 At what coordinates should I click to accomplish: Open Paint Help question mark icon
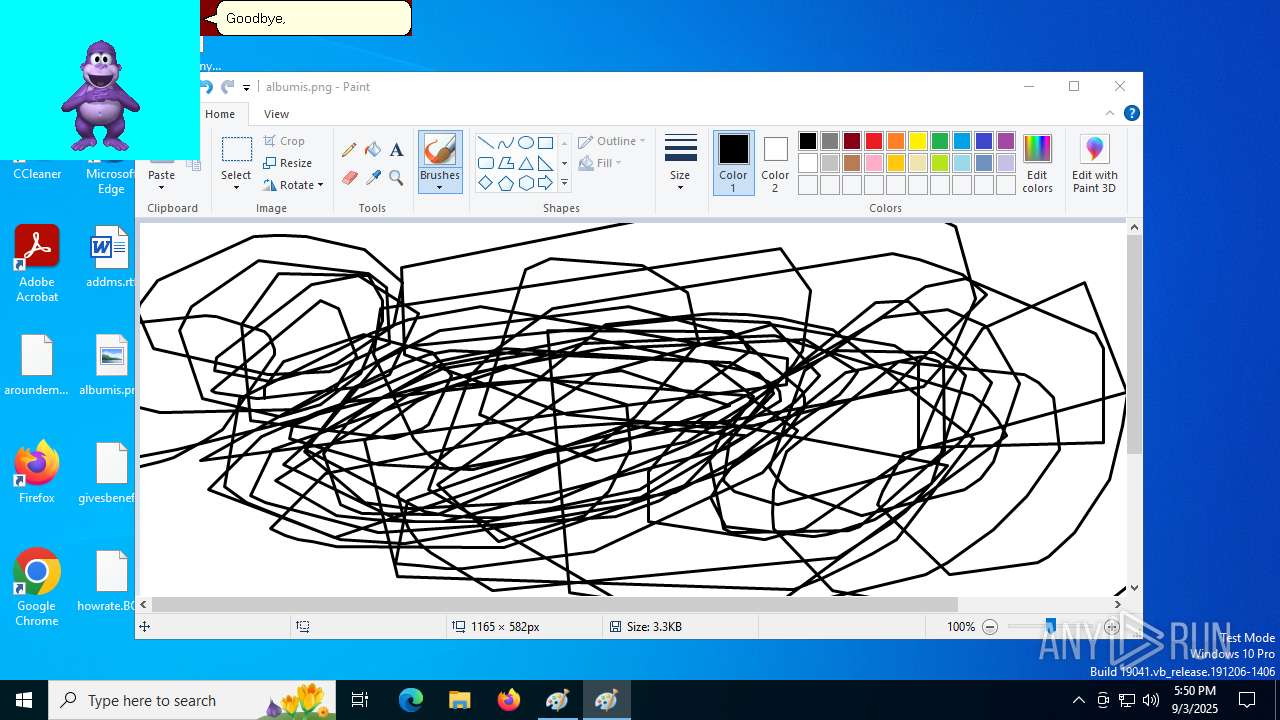(1131, 113)
